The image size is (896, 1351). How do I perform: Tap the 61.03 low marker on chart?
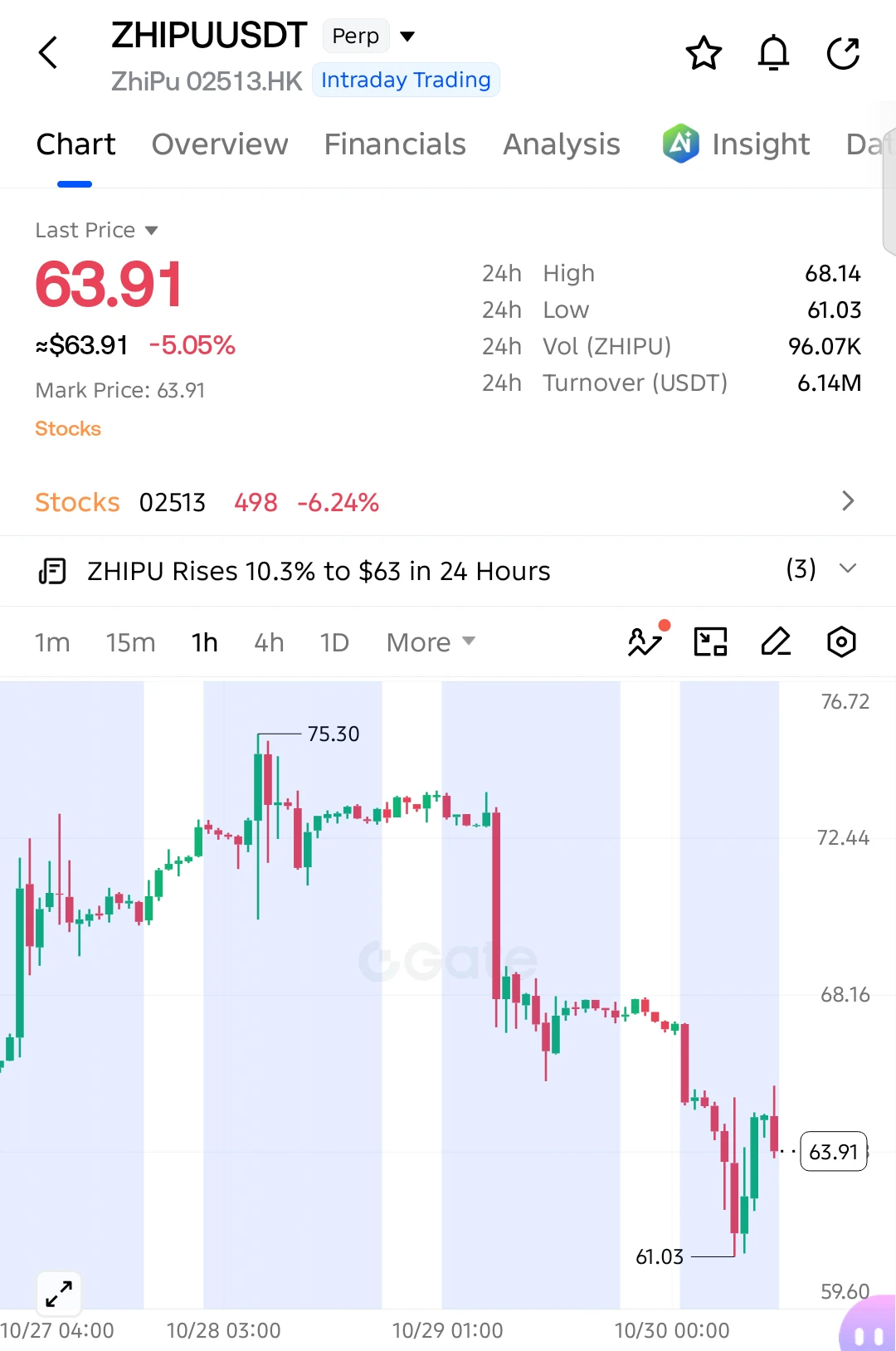(660, 1256)
